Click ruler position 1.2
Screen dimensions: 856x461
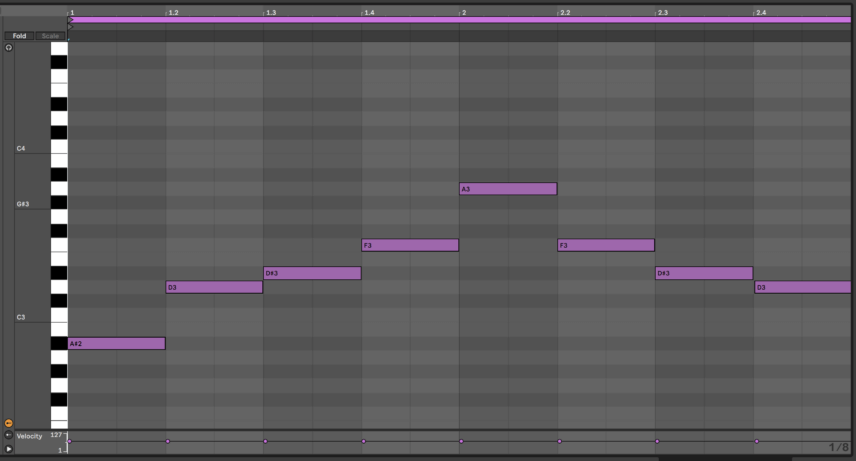(x=173, y=13)
